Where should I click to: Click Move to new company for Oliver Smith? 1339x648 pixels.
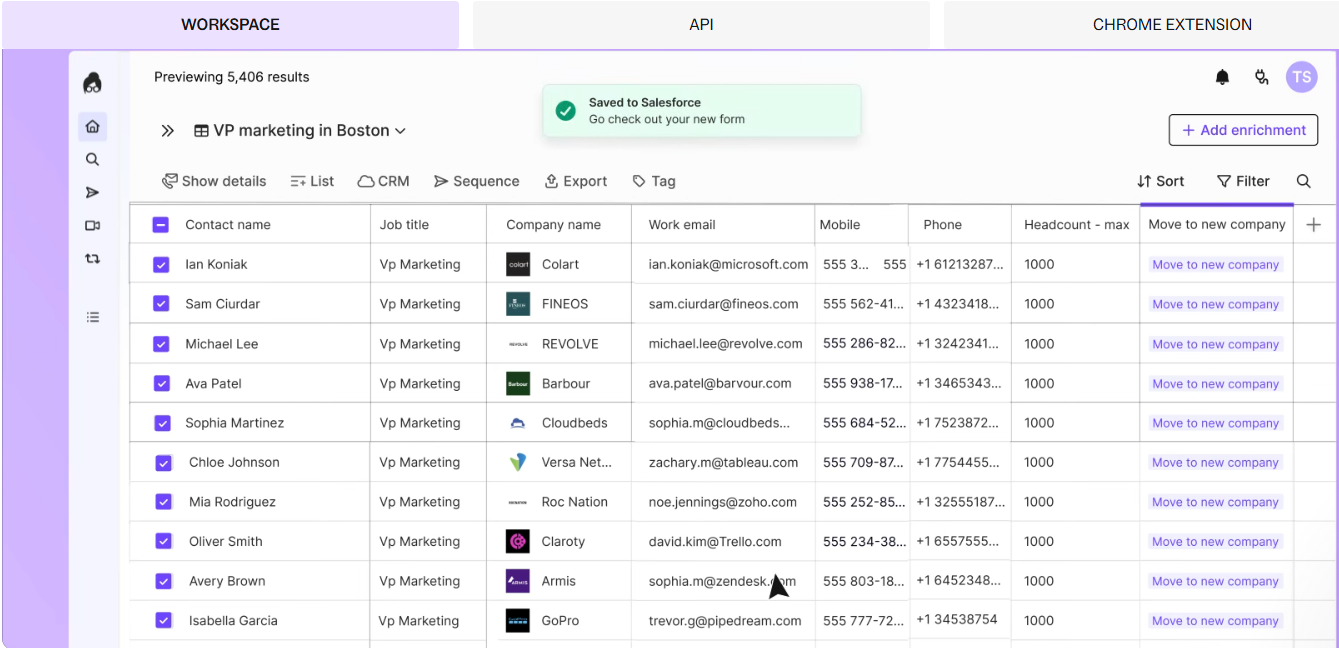coord(1215,542)
